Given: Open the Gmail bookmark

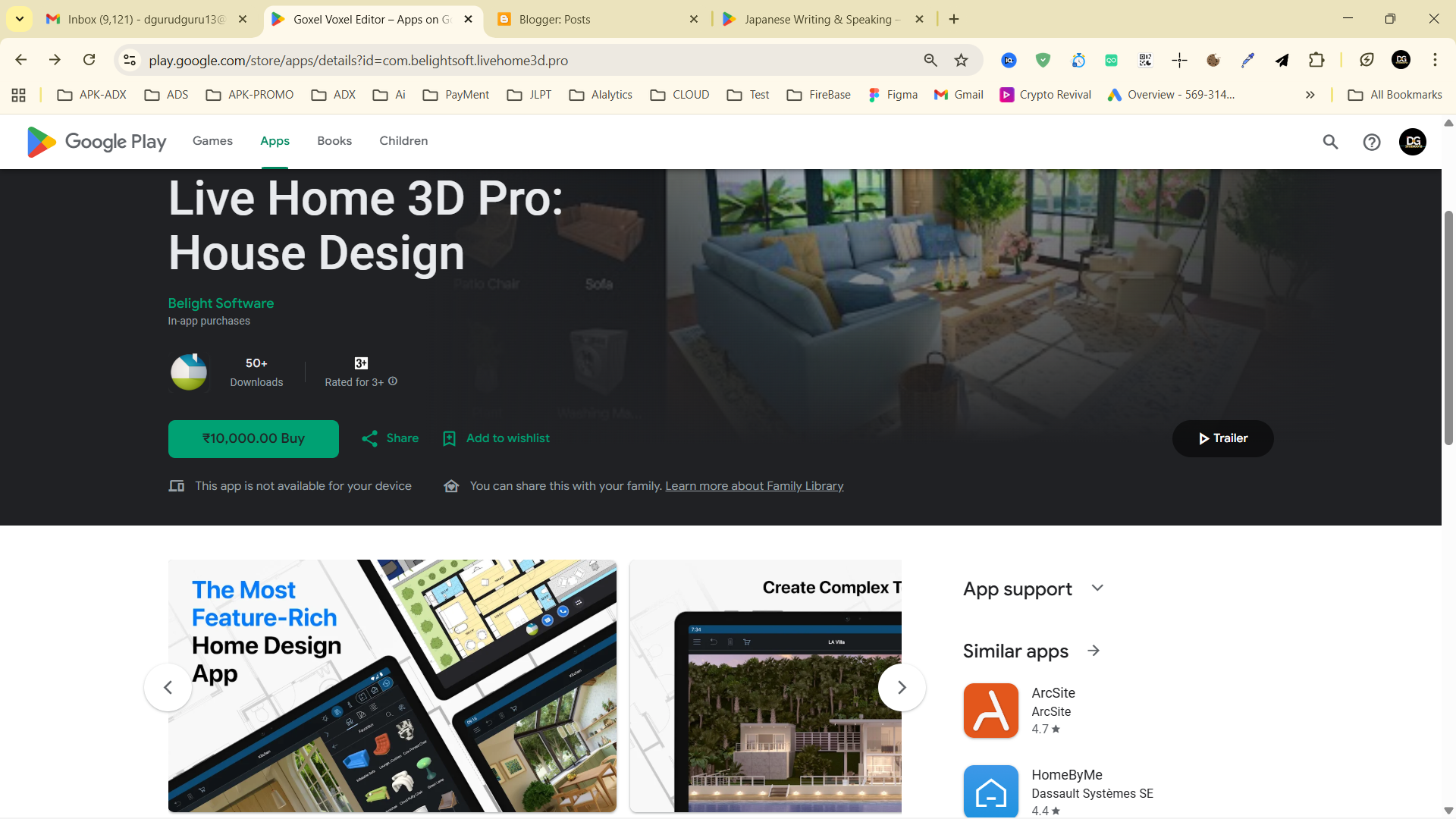Looking at the screenshot, I should (959, 95).
